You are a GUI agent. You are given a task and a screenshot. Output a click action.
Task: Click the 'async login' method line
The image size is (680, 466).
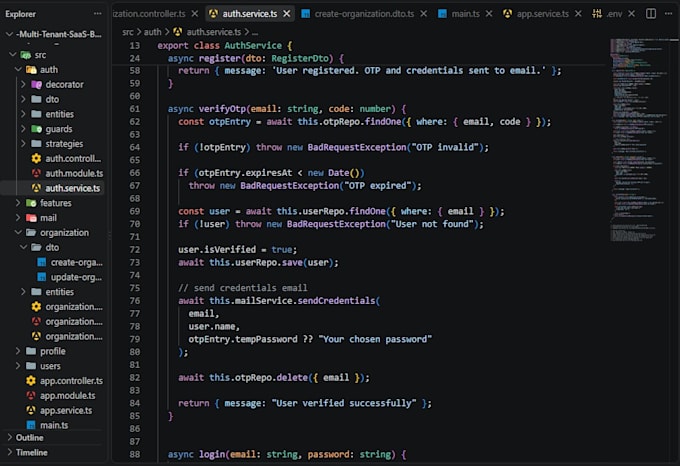pos(287,454)
